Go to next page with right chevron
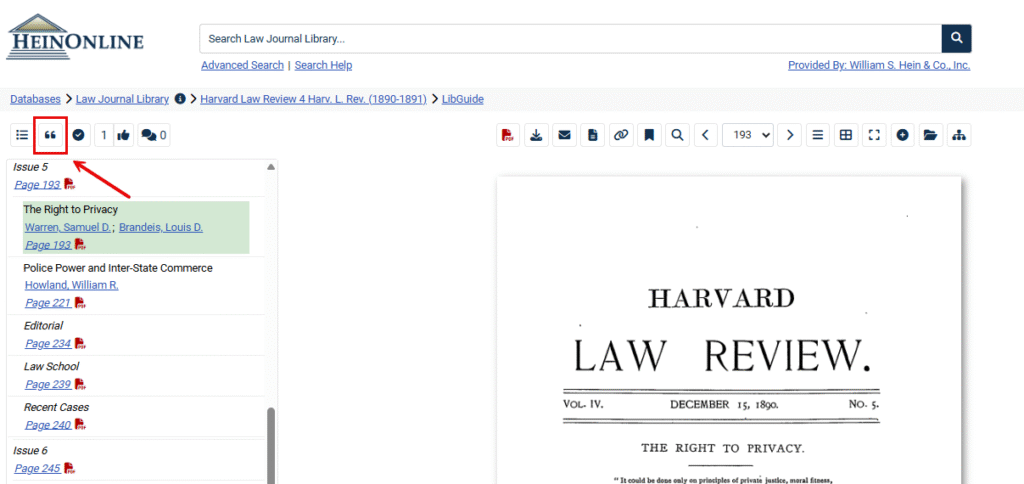 [790, 135]
